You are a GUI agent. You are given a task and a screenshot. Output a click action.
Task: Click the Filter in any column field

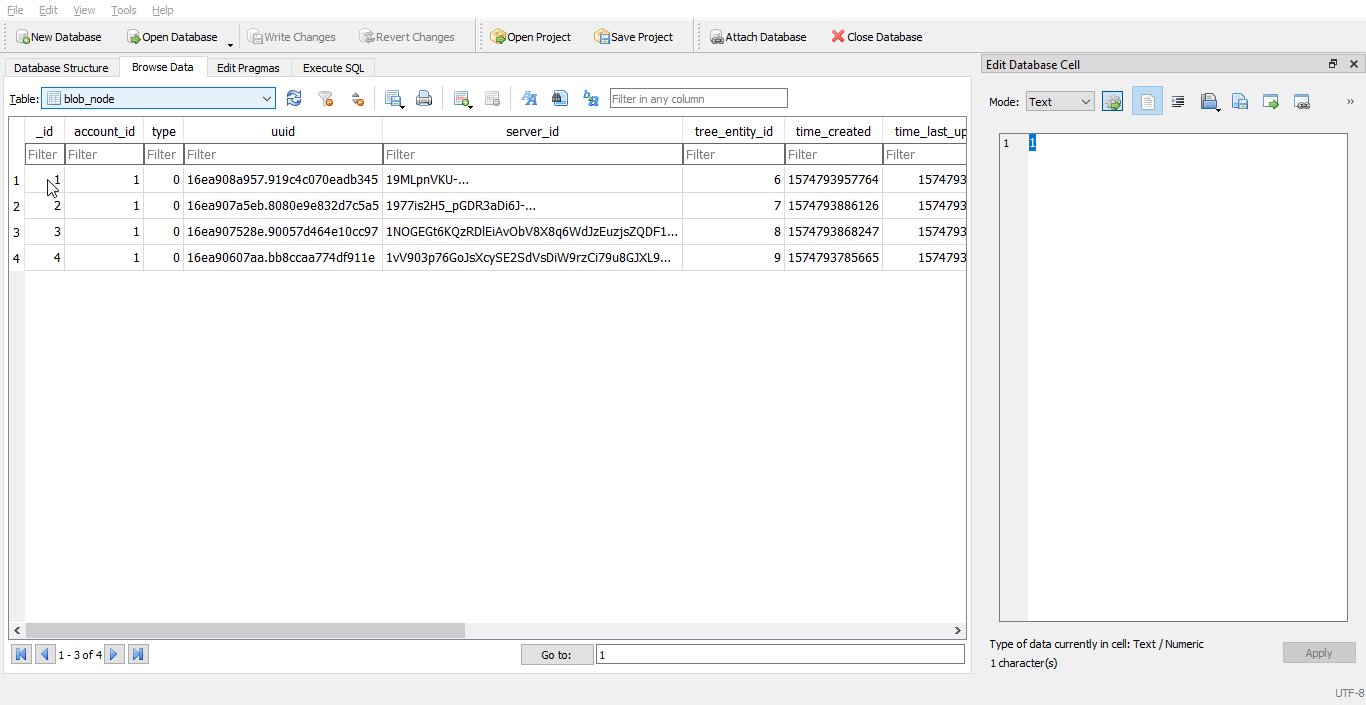click(698, 98)
